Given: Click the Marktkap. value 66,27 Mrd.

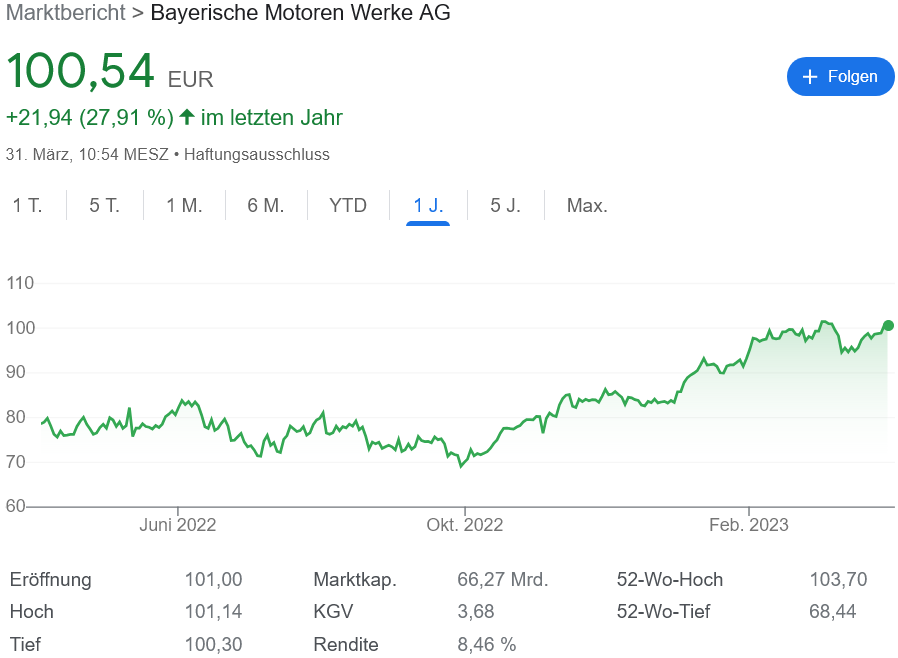Looking at the screenshot, I should click(501, 580).
